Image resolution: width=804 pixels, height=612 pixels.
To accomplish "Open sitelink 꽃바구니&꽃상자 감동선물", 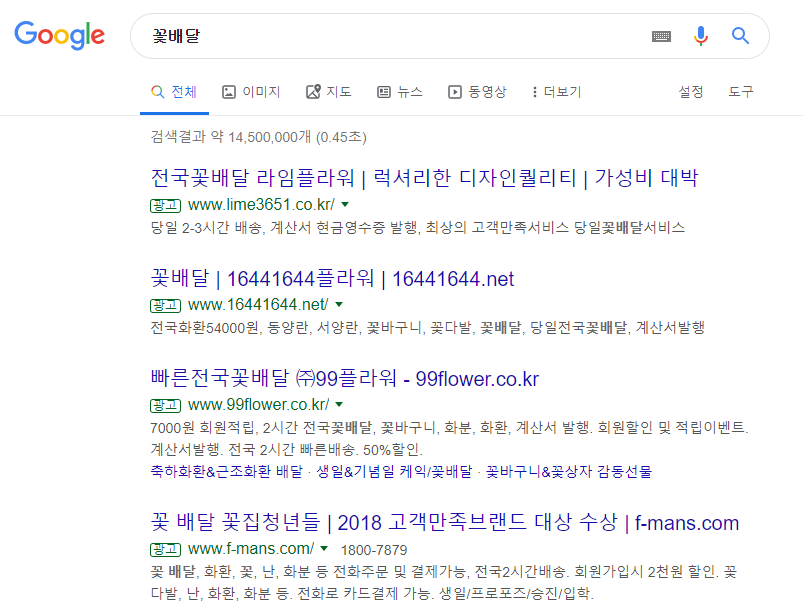I will pyautogui.click(x=569, y=471).
